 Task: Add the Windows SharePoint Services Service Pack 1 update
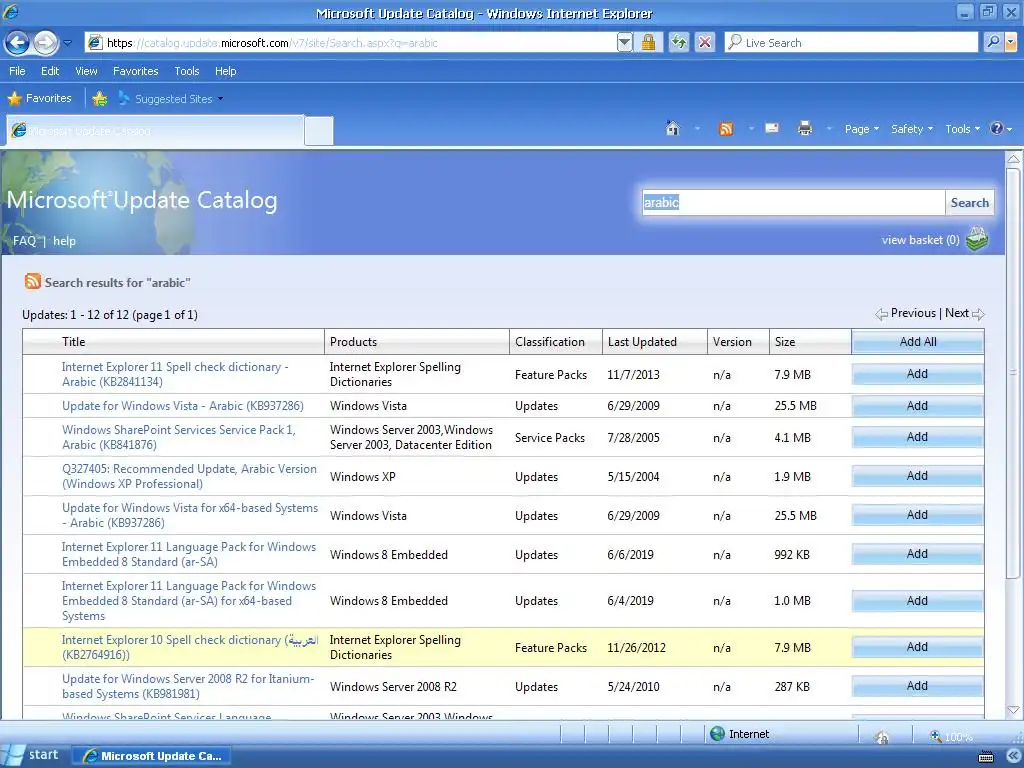(917, 437)
